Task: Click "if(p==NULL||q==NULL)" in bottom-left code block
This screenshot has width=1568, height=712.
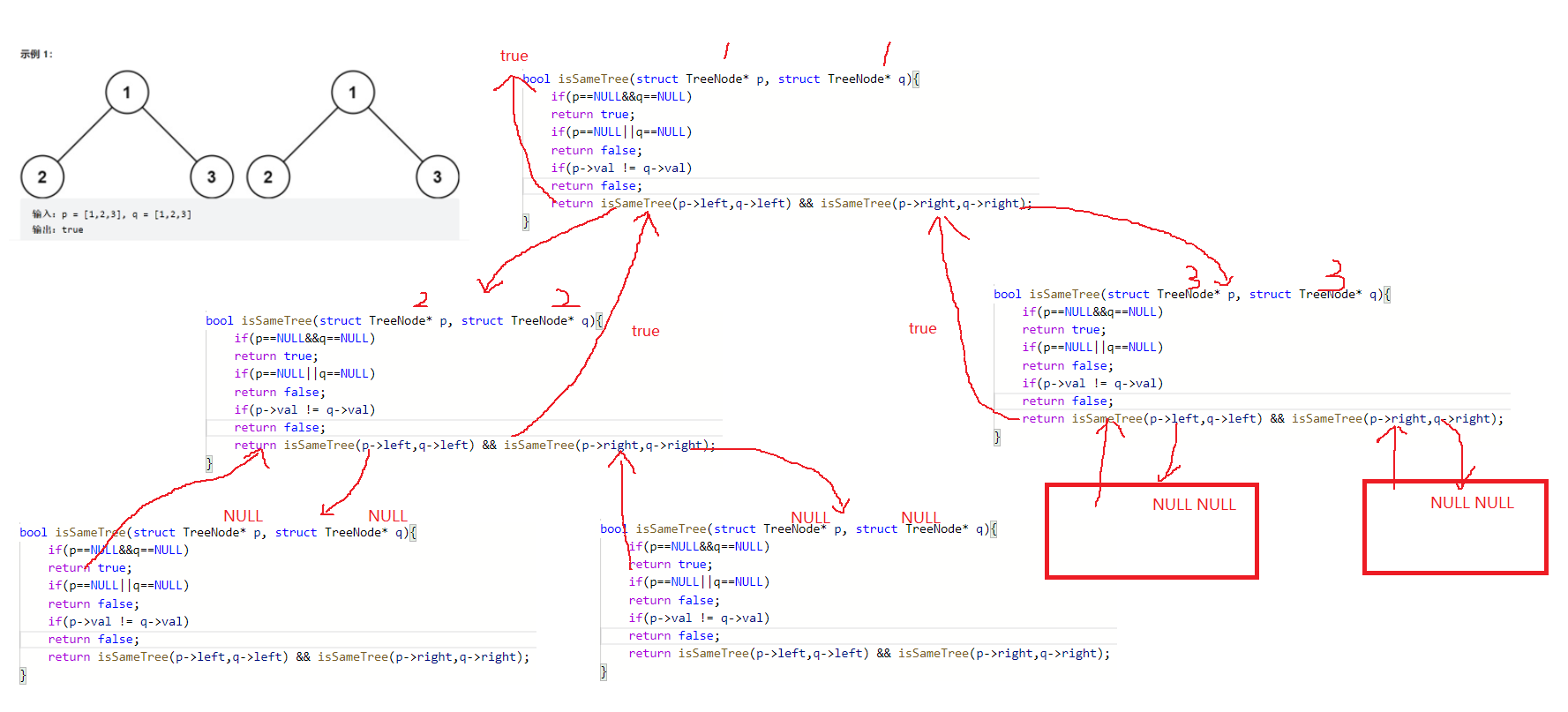Action: click(118, 586)
